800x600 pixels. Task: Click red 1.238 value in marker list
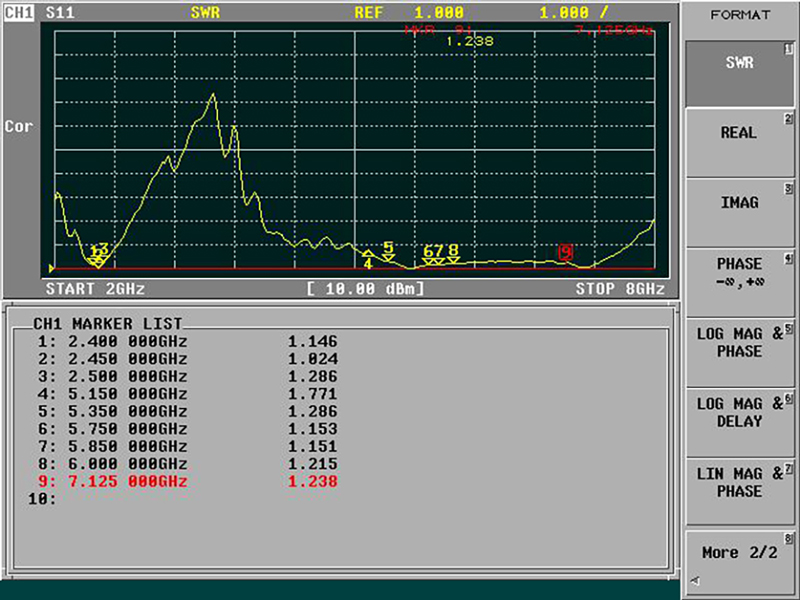pos(313,481)
